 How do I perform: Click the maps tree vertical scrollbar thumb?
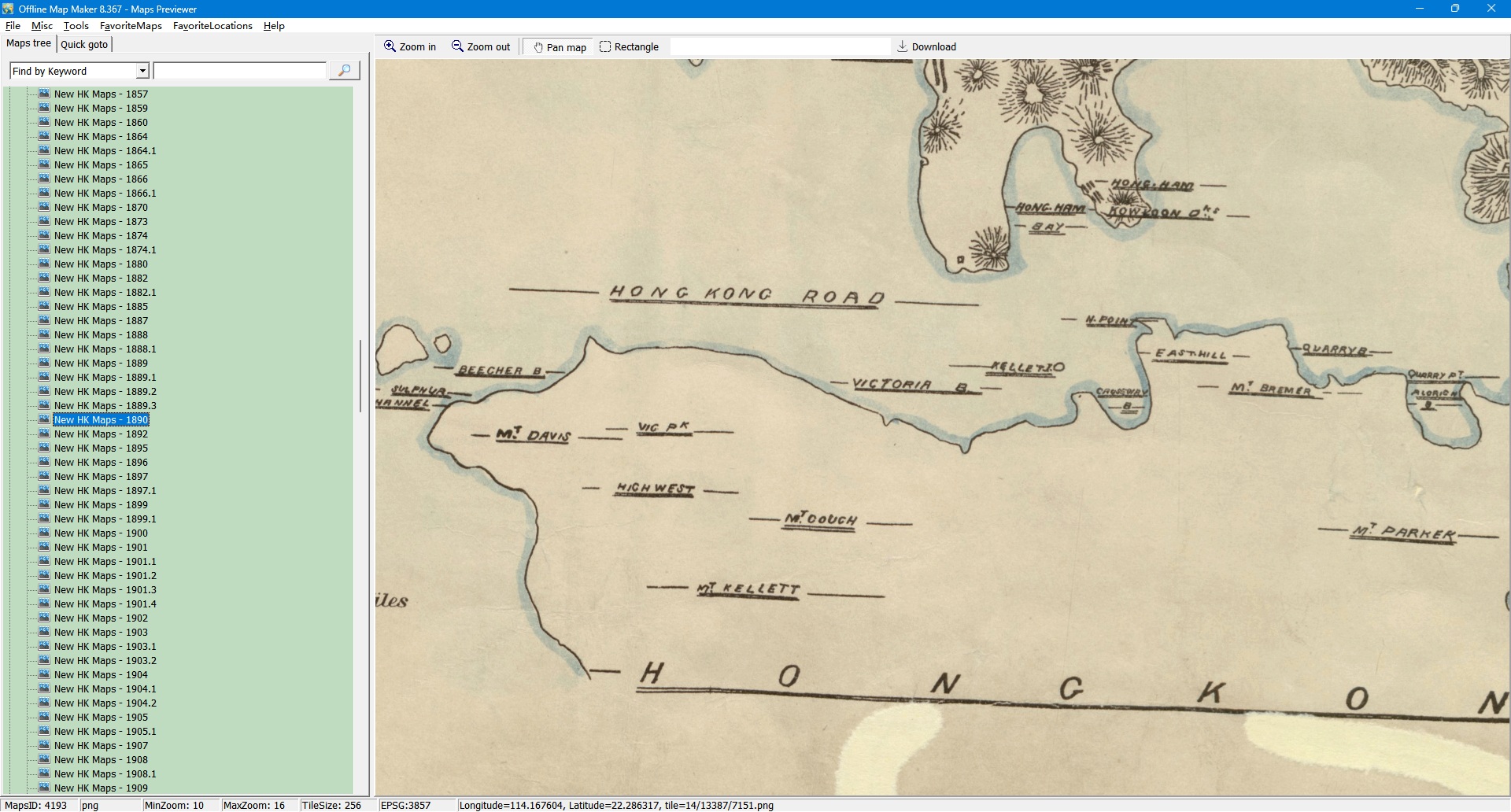pyautogui.click(x=360, y=376)
